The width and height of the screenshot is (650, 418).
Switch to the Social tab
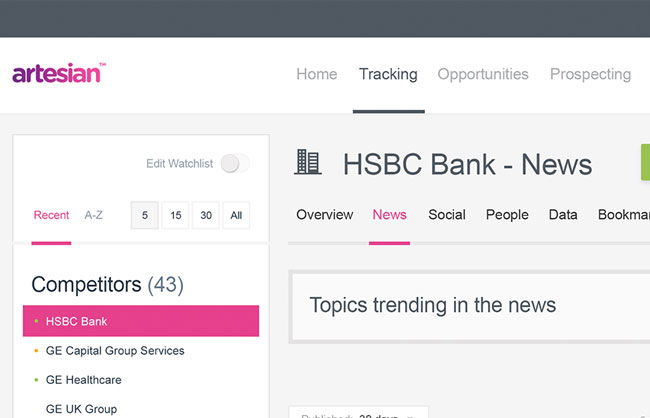tap(447, 215)
